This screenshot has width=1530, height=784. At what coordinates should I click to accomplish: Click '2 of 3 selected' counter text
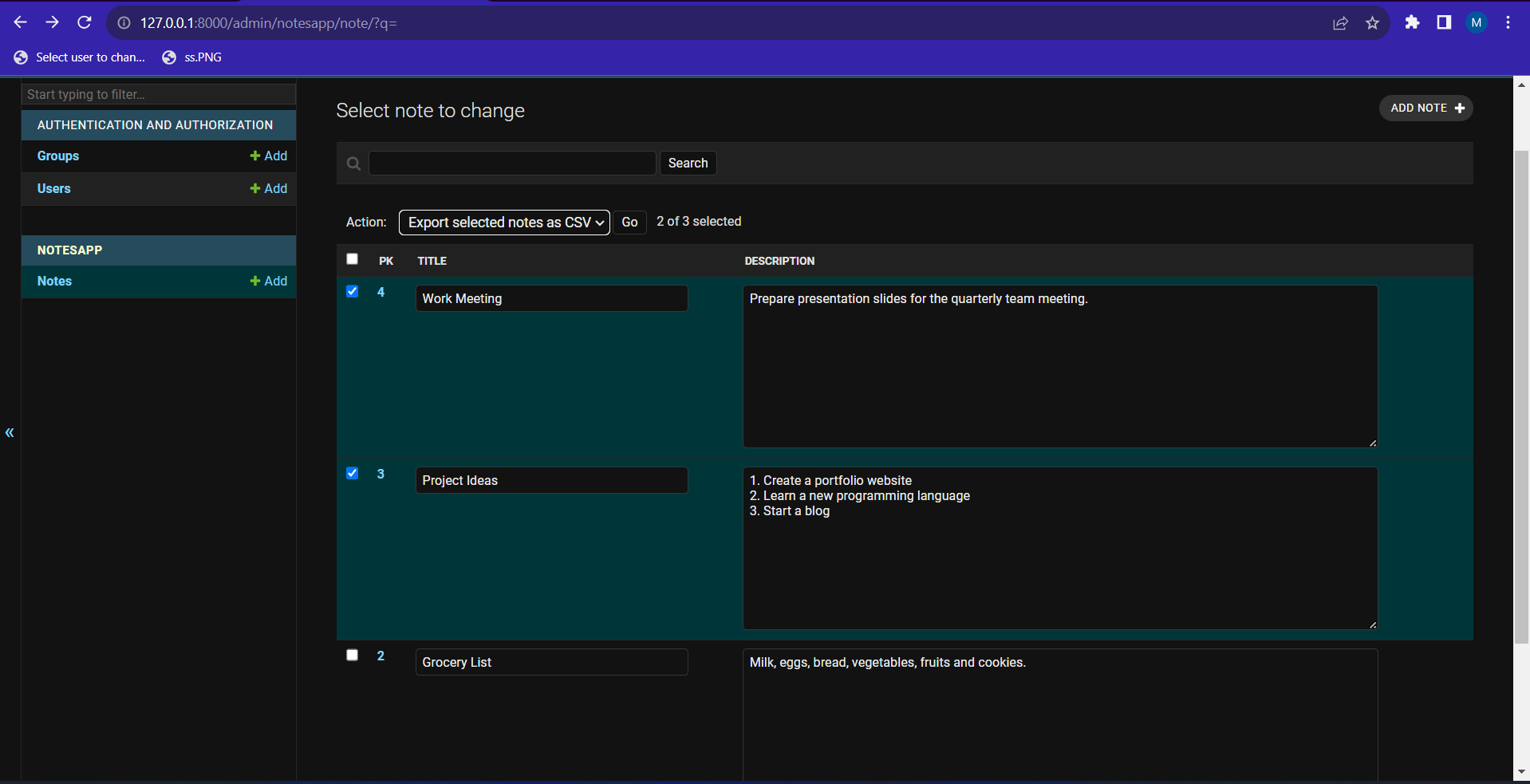click(x=699, y=222)
